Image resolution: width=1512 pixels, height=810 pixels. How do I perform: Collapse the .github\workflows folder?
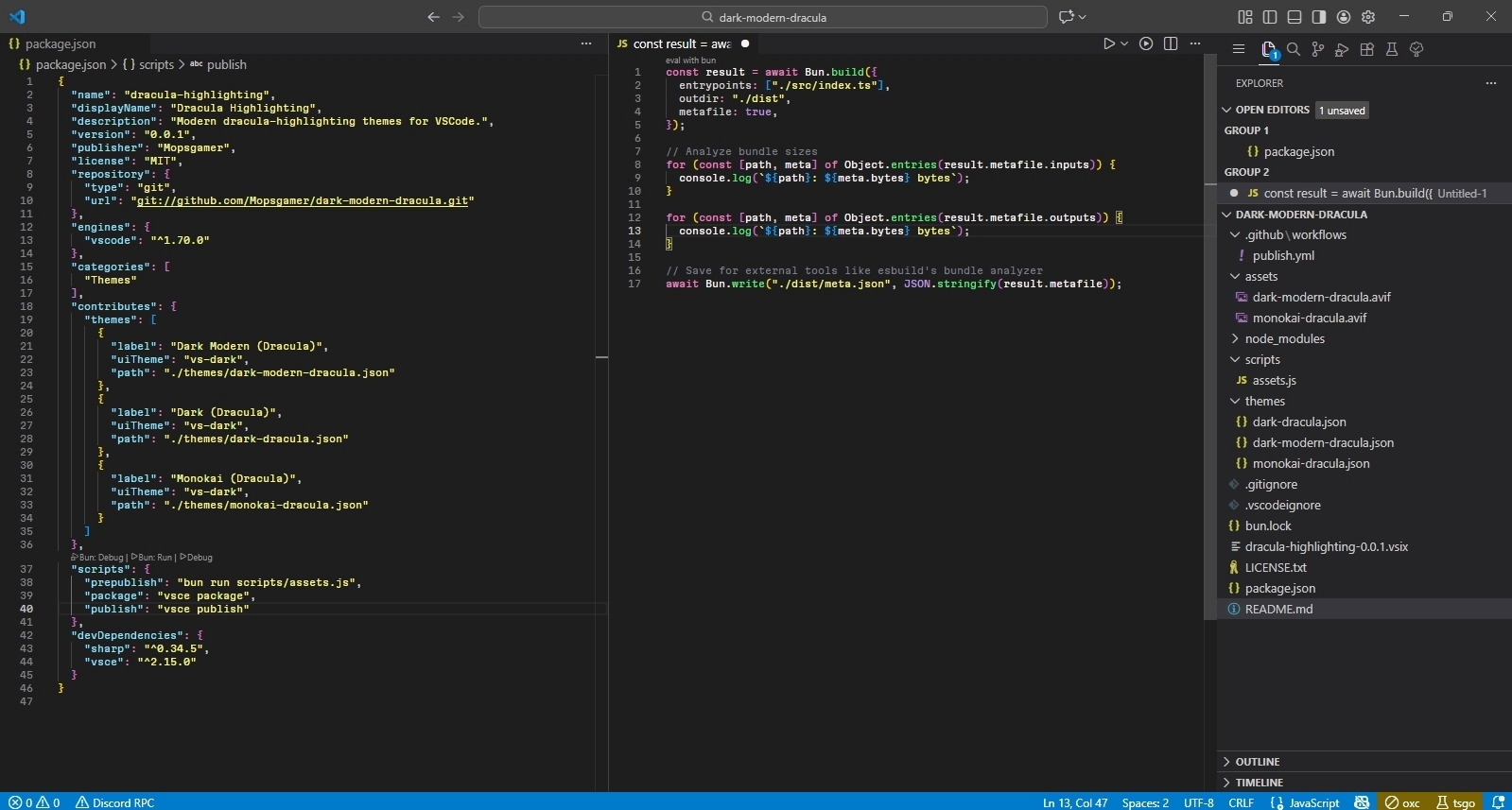tap(1235, 234)
